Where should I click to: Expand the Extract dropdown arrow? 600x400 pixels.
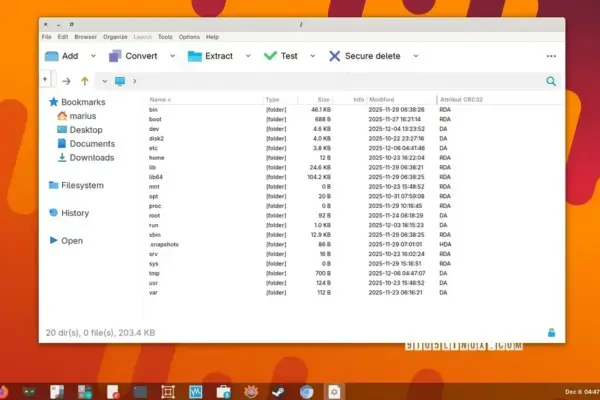[248, 56]
